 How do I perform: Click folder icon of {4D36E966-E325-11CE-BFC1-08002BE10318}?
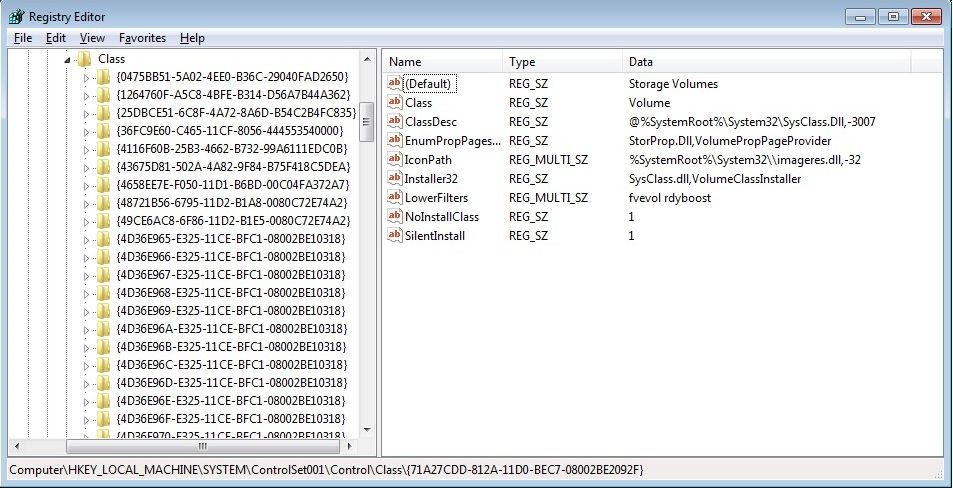click(103, 257)
